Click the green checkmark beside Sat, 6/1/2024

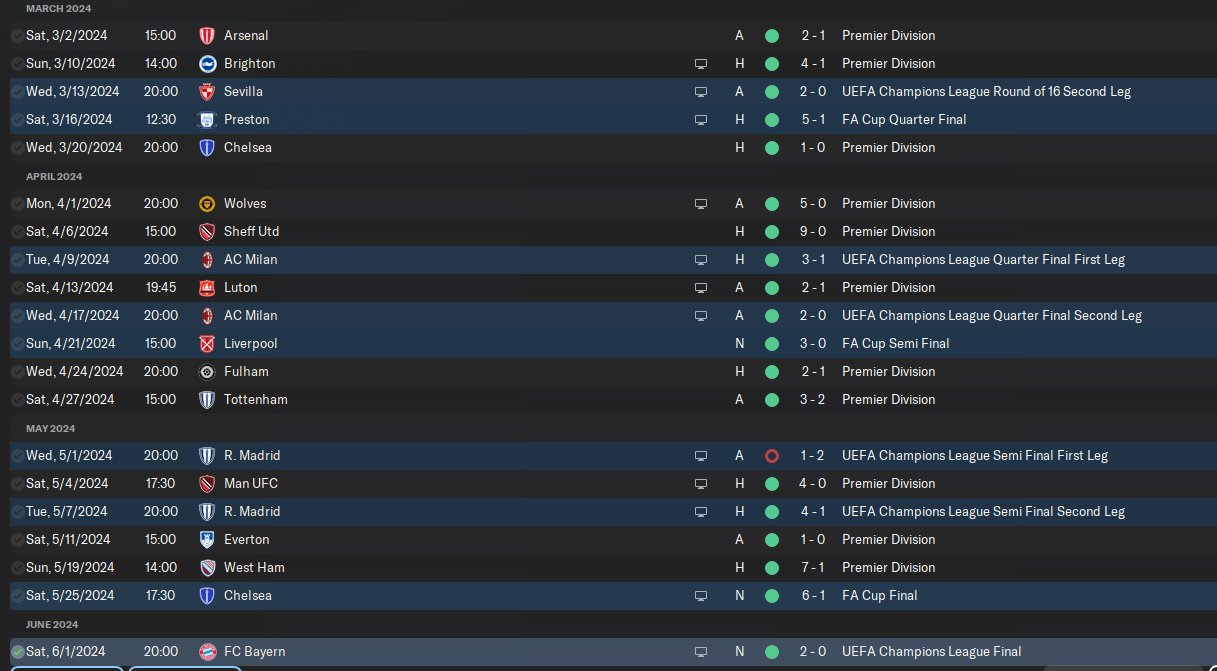click(x=18, y=651)
